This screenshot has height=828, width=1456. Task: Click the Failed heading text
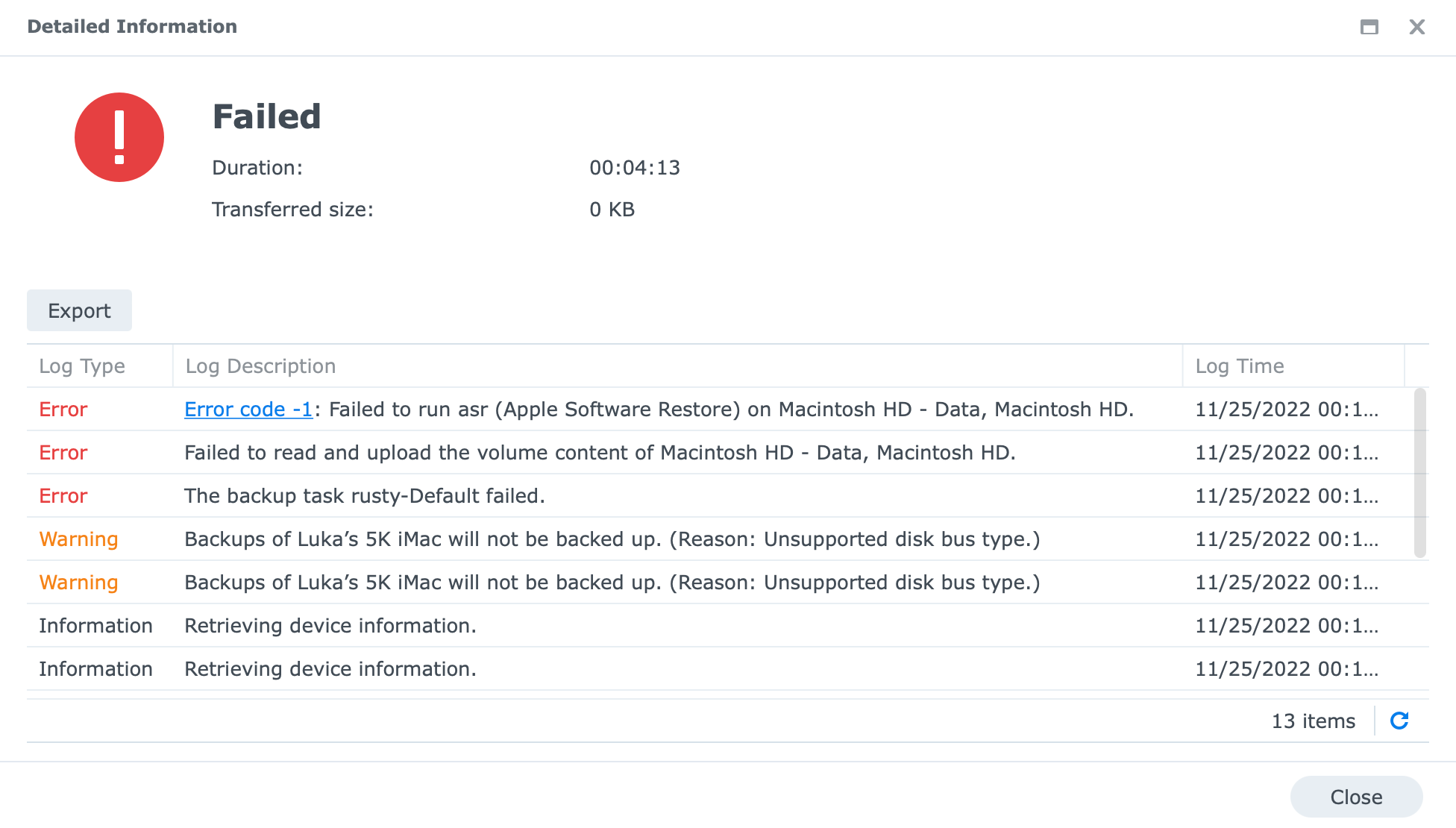tap(266, 117)
